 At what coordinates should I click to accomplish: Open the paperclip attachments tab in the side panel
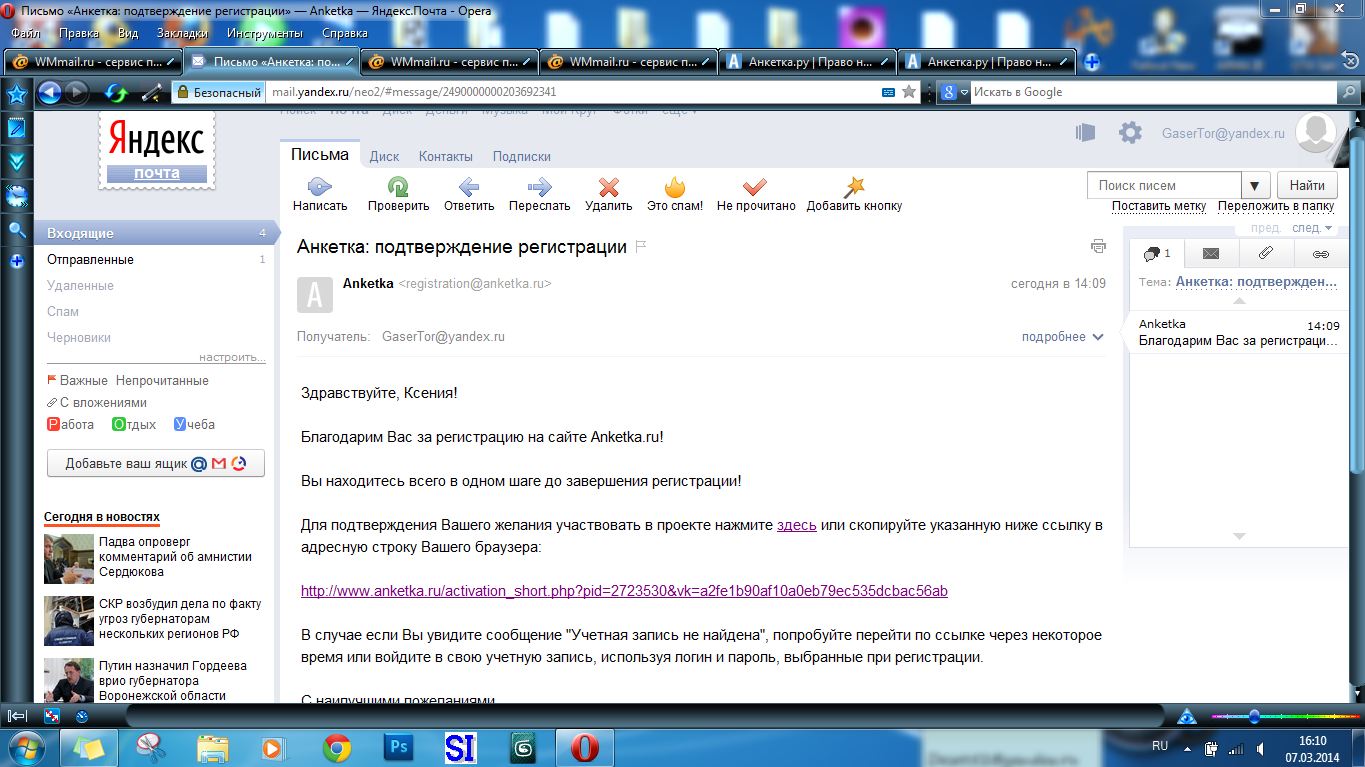coord(1265,254)
